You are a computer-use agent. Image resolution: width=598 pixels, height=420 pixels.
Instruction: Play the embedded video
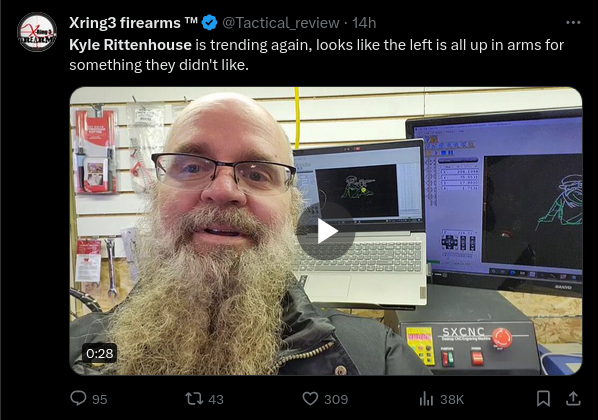(x=326, y=231)
